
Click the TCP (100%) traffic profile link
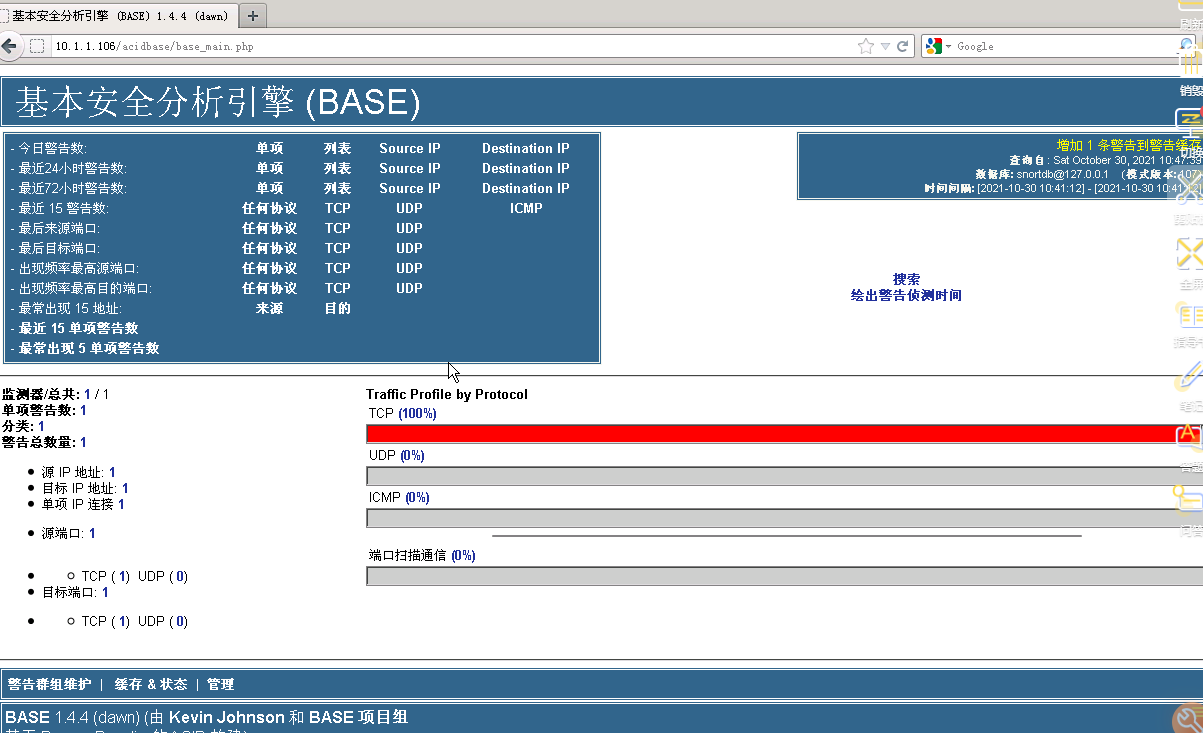point(417,413)
